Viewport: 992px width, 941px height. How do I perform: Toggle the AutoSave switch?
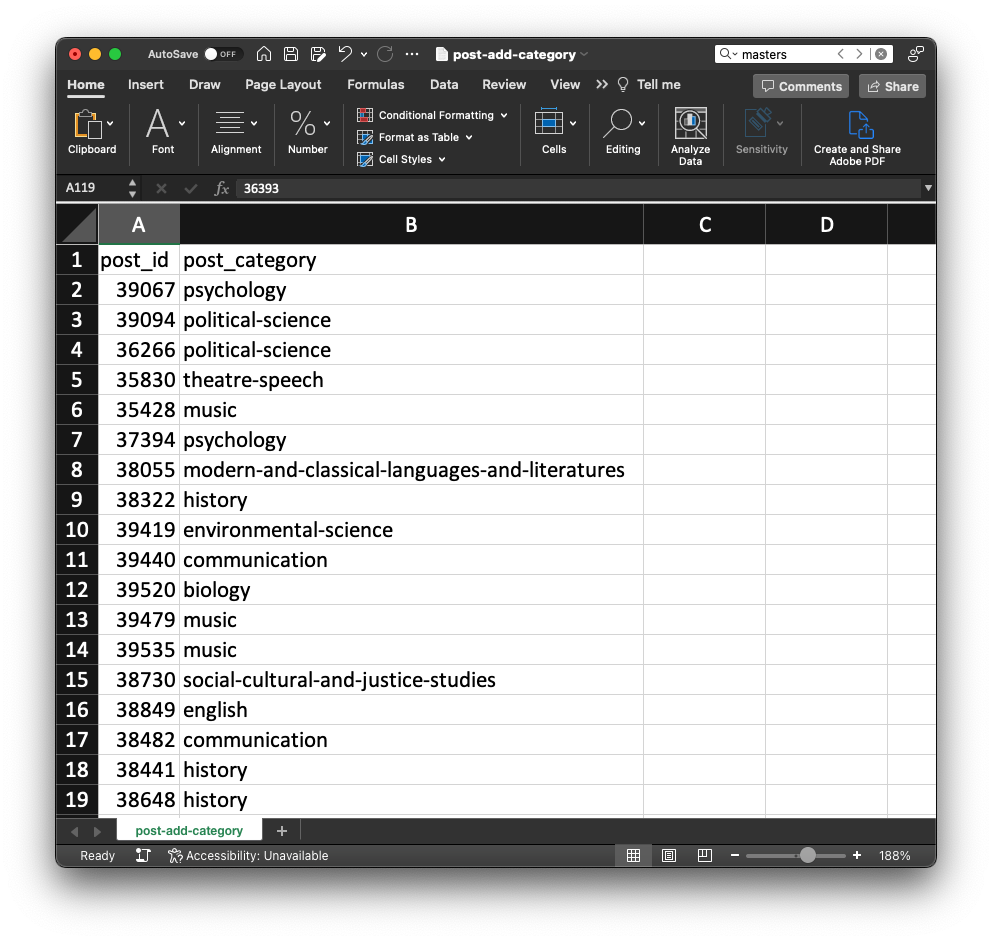(222, 54)
